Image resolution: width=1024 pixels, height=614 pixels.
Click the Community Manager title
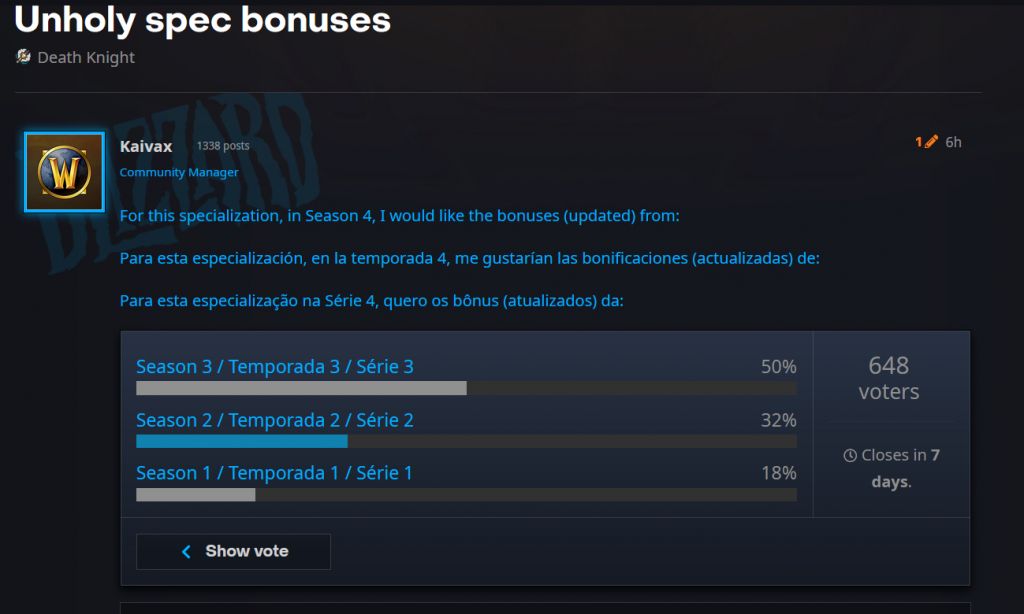(x=179, y=172)
